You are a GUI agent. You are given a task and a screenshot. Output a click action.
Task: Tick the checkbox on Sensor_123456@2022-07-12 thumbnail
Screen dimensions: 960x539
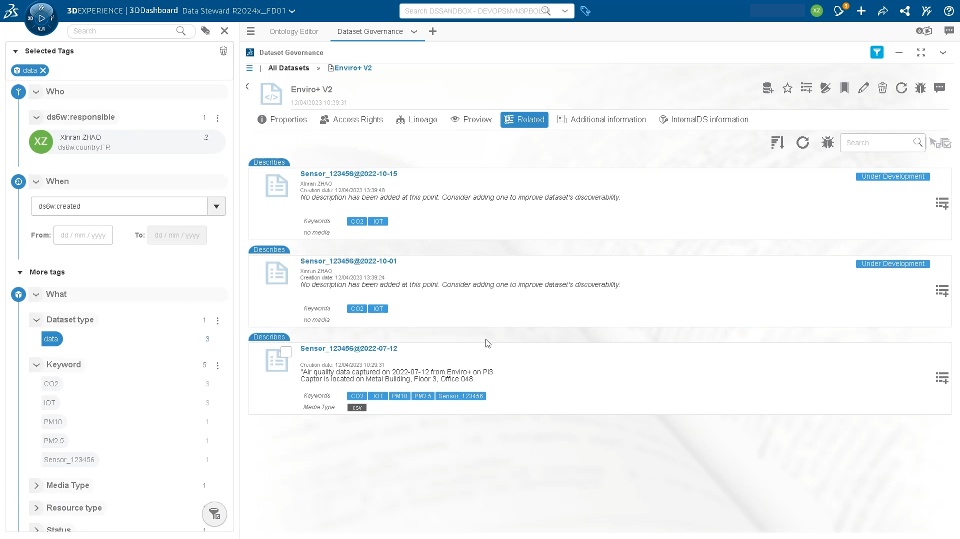pos(286,351)
